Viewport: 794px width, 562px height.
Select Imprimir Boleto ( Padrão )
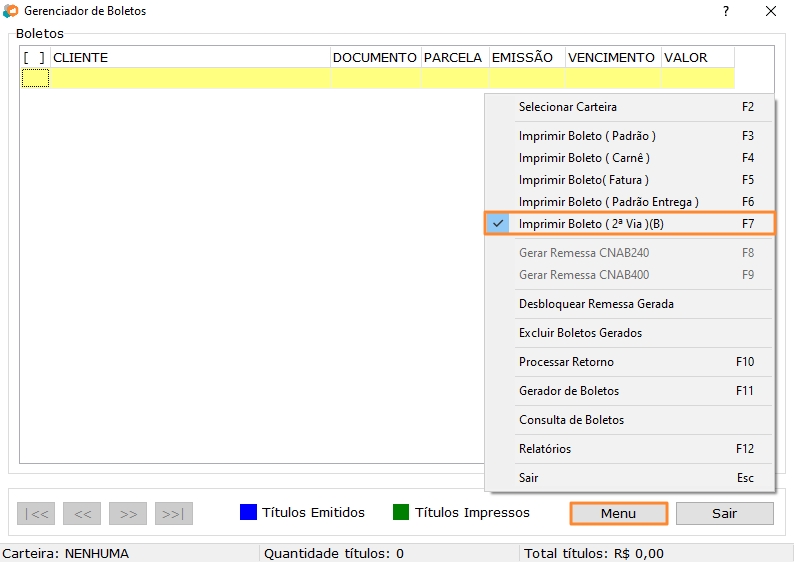[629, 136]
